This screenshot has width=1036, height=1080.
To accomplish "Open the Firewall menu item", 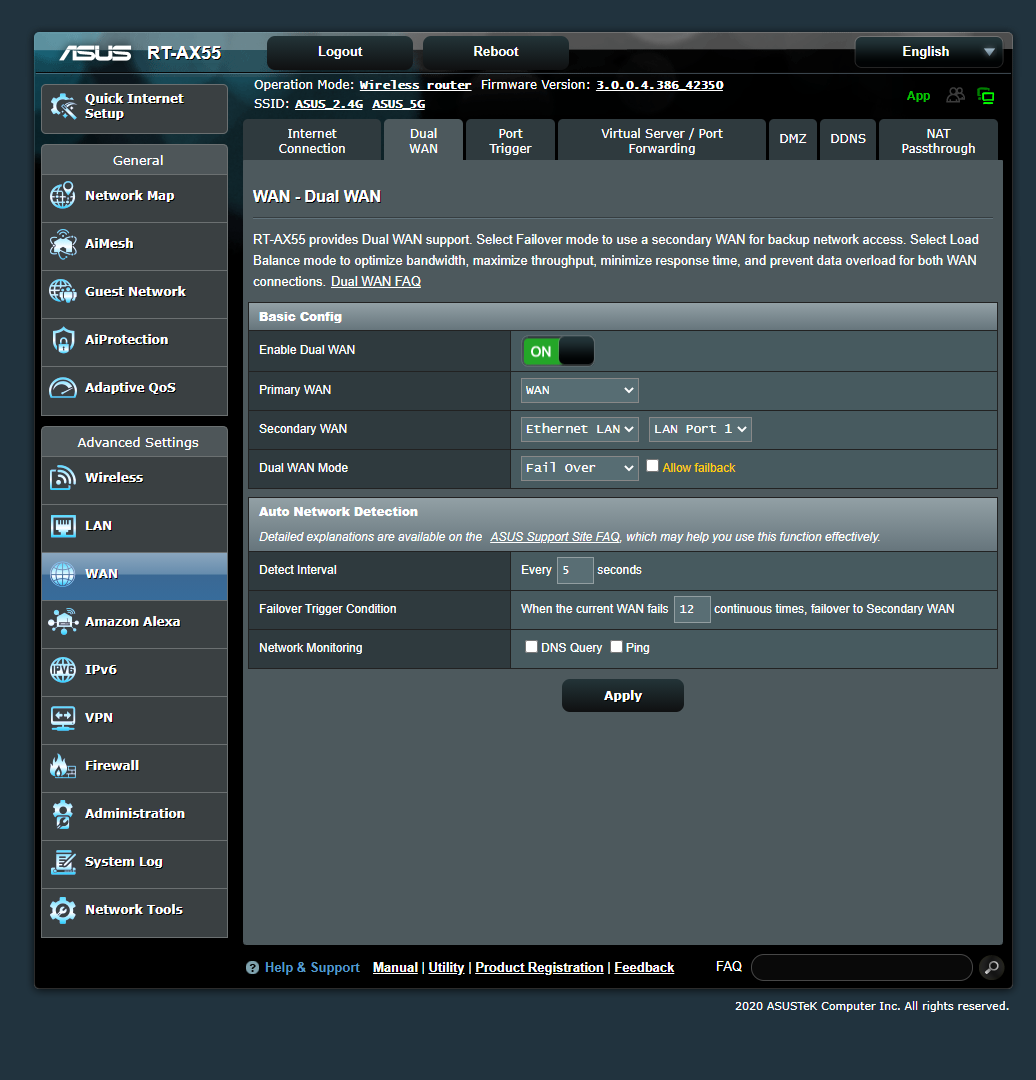I will 134,768.
